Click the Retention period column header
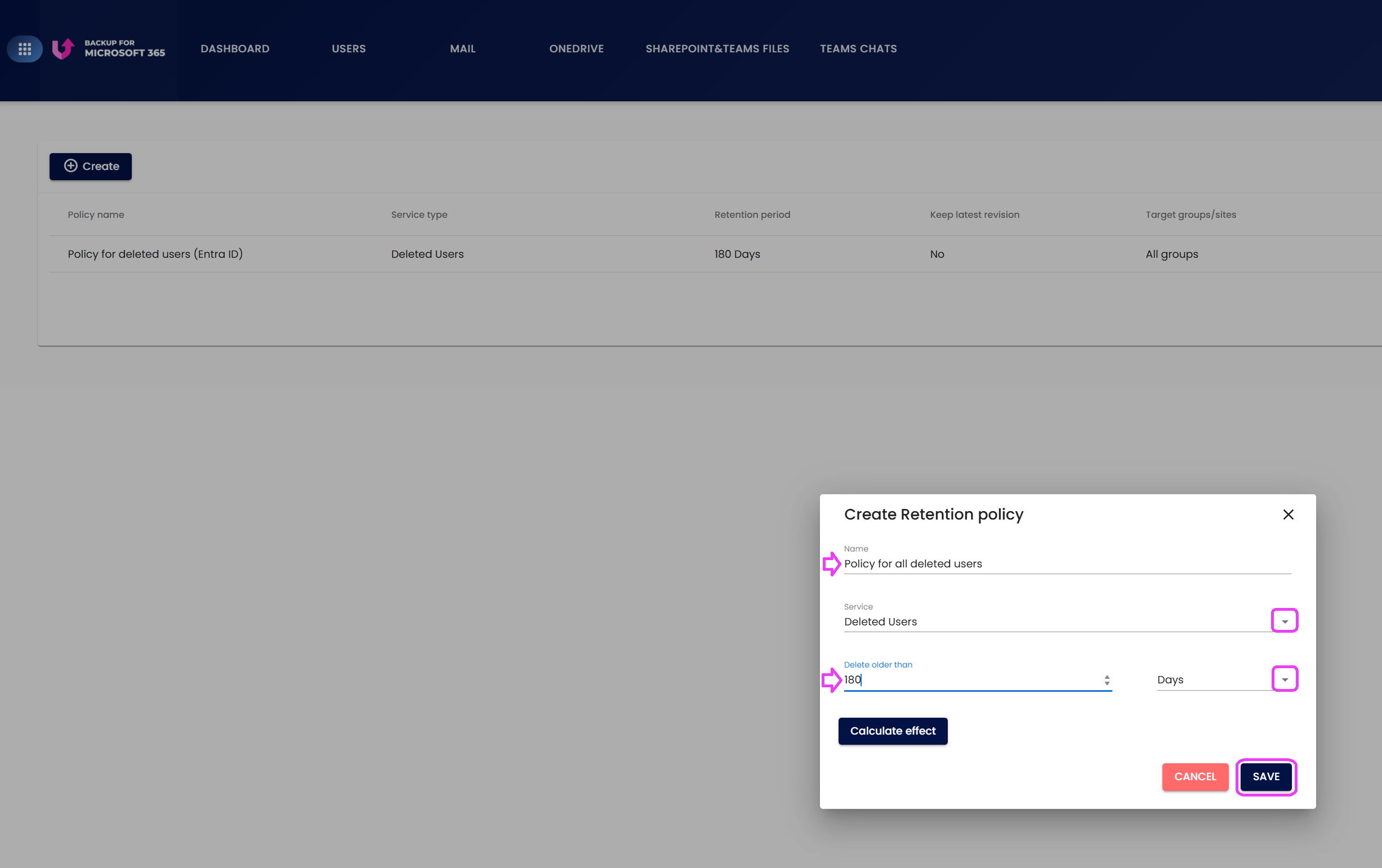This screenshot has height=868, width=1382. 752,214
